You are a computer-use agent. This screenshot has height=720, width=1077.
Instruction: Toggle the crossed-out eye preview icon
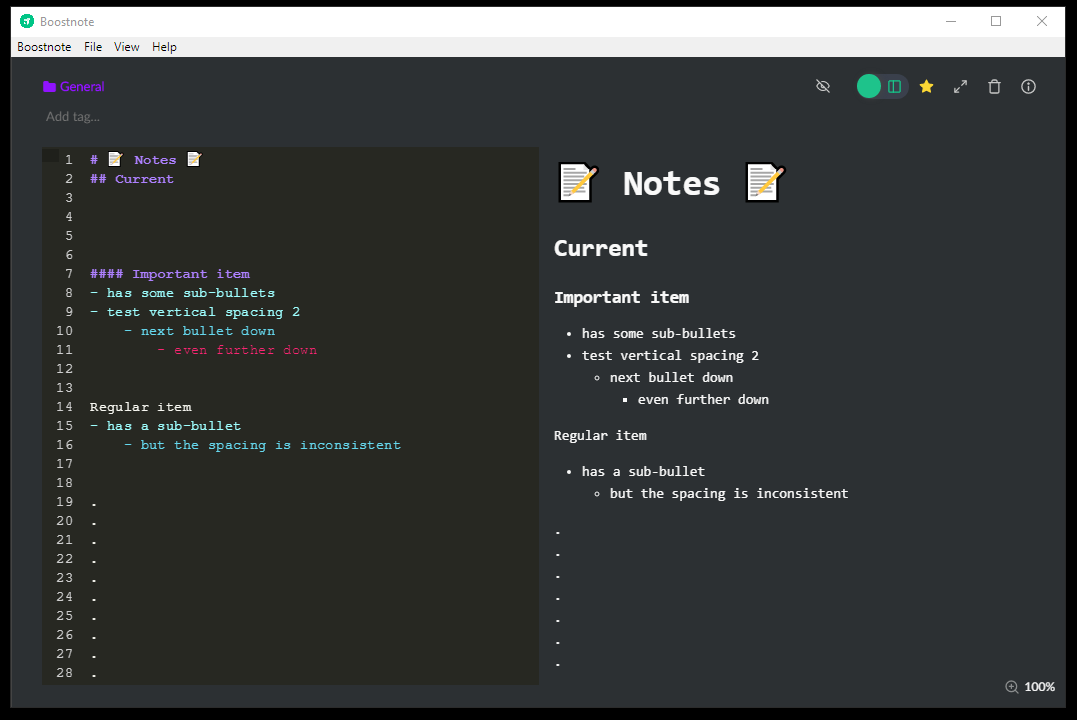tap(823, 86)
